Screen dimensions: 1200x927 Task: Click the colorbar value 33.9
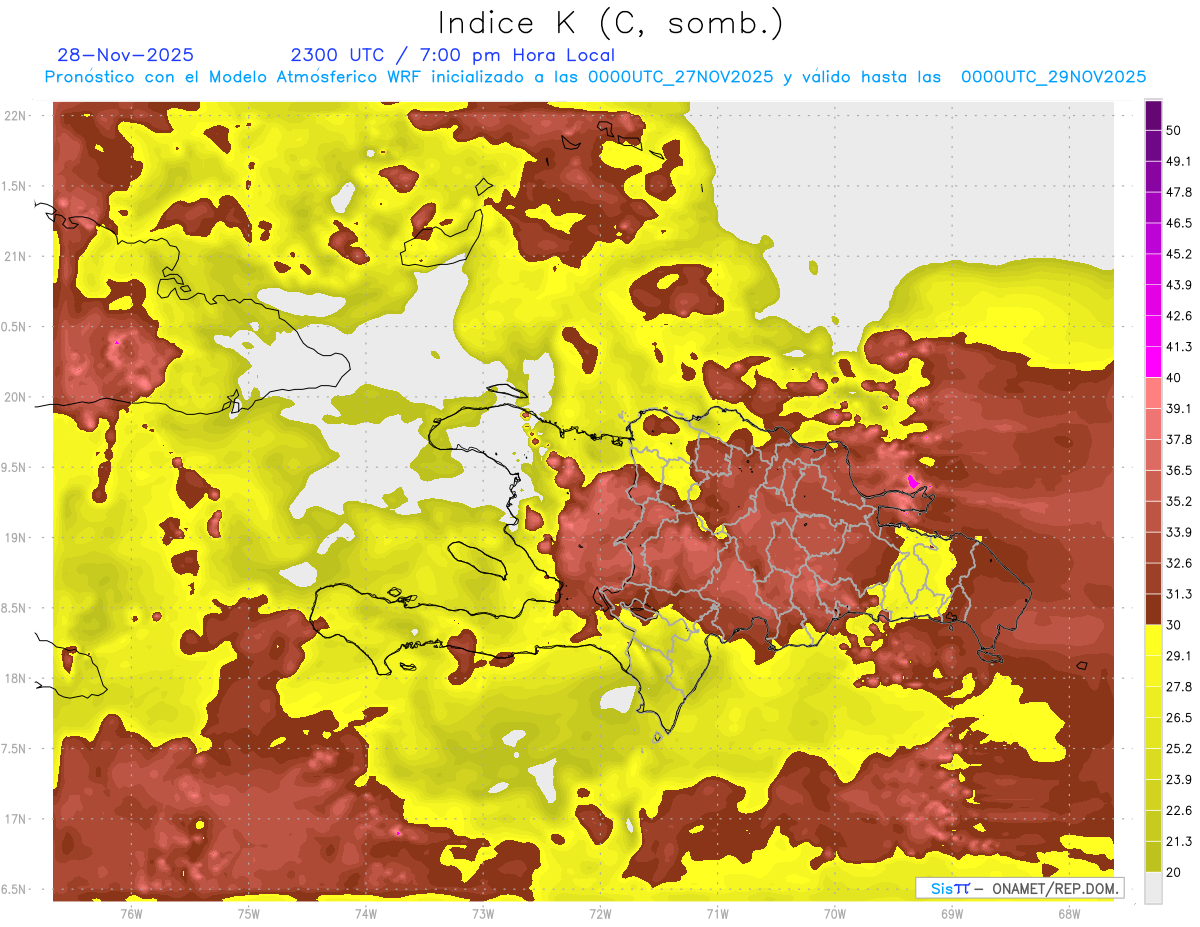(1179, 533)
